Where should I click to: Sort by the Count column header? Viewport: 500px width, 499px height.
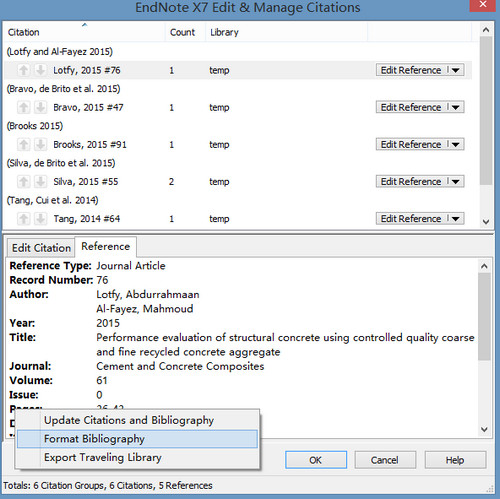185,32
